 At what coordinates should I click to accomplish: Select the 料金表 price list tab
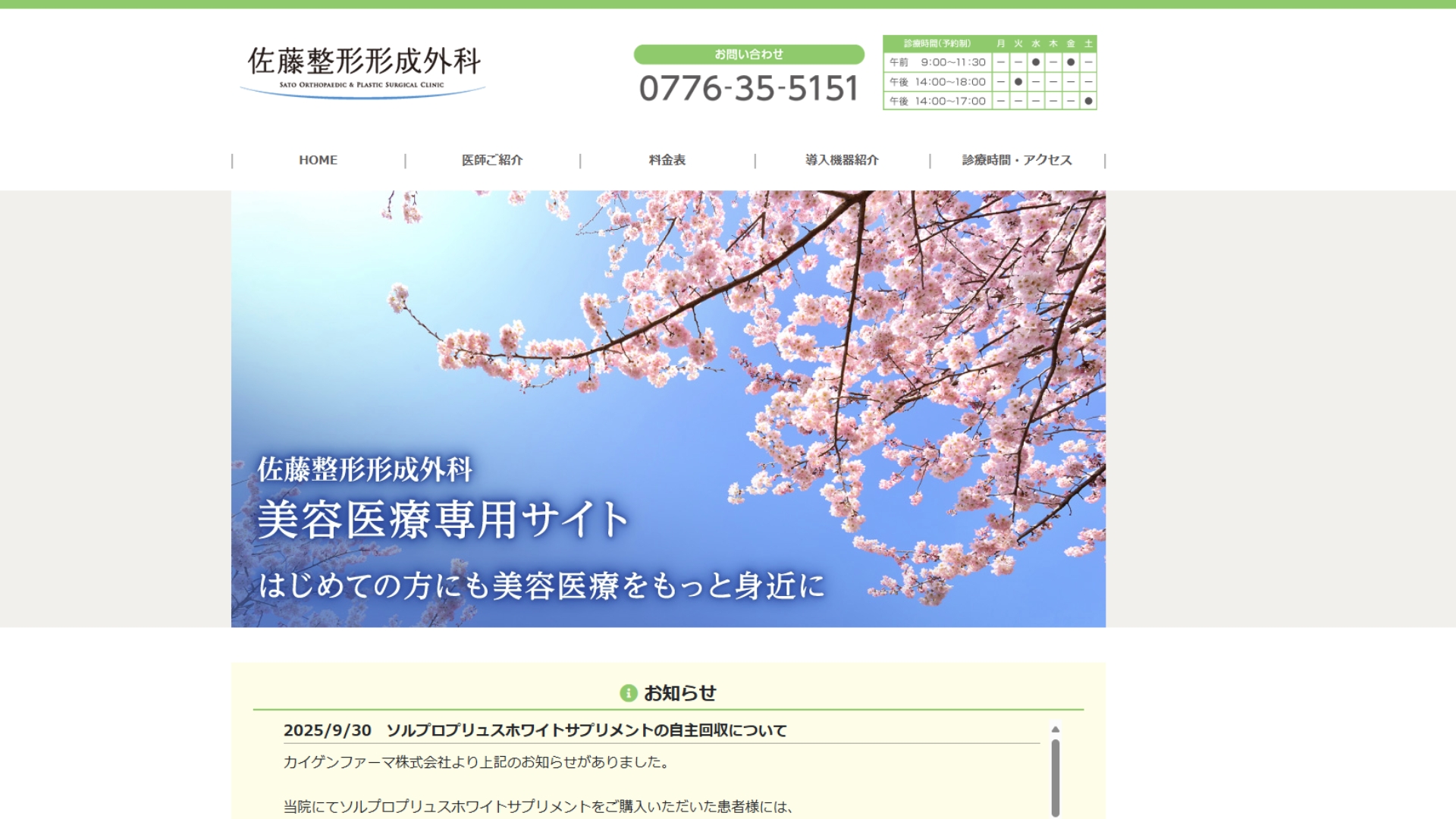667,159
